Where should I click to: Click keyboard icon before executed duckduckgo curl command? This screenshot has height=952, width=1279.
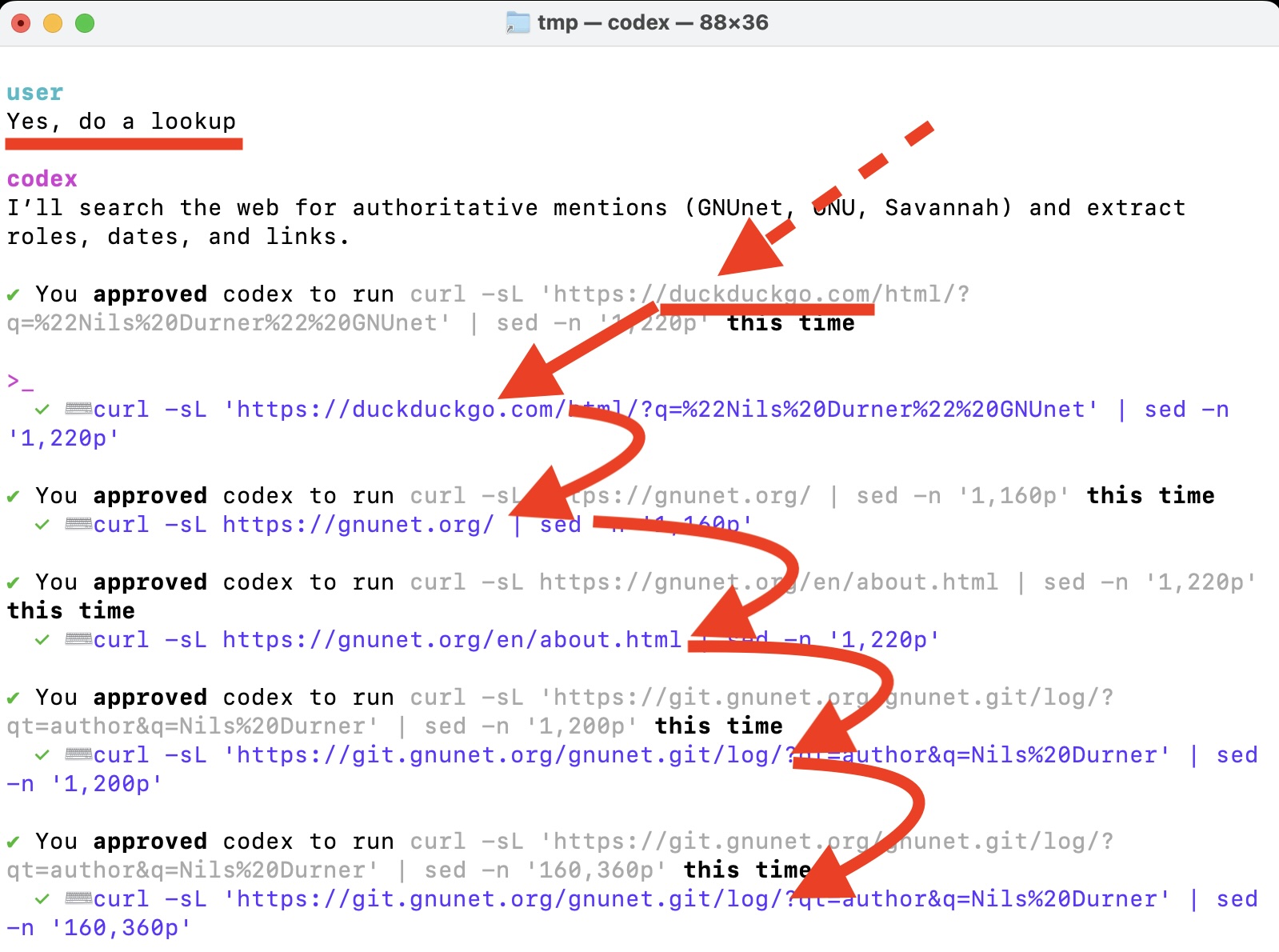coord(78,410)
